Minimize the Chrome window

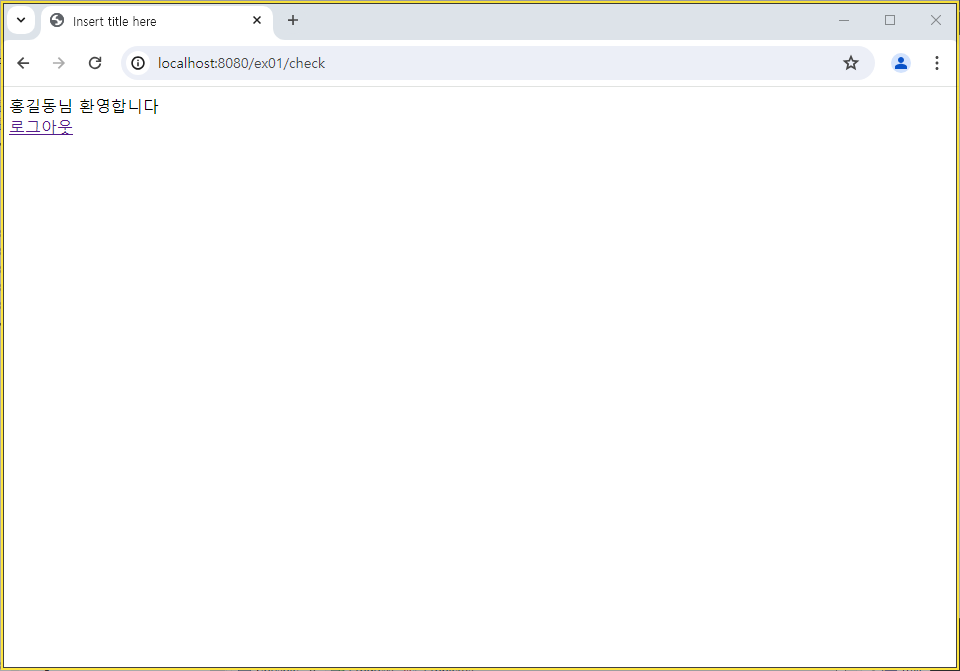pyautogui.click(x=844, y=20)
